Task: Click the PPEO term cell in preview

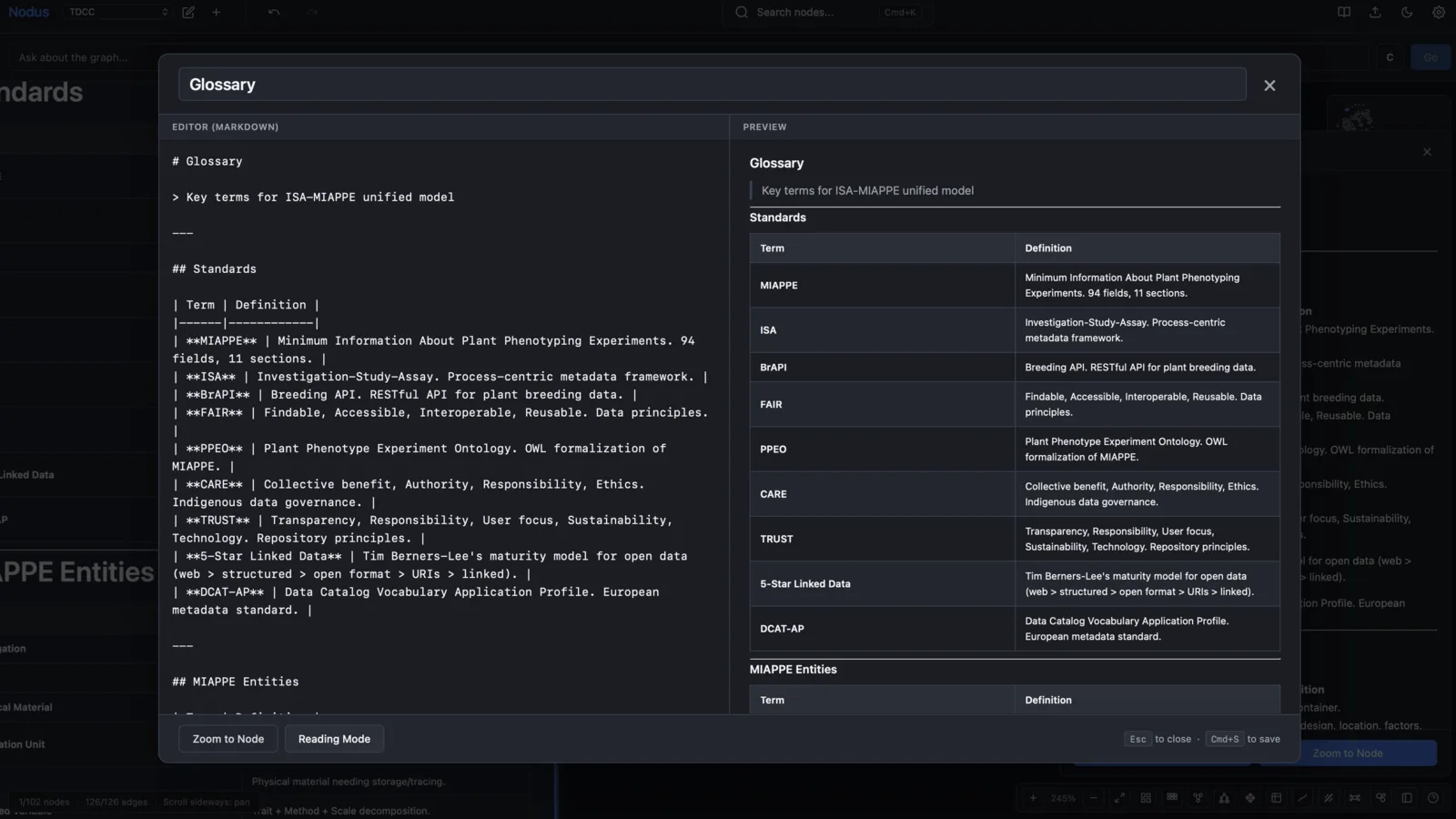Action: [x=882, y=450]
